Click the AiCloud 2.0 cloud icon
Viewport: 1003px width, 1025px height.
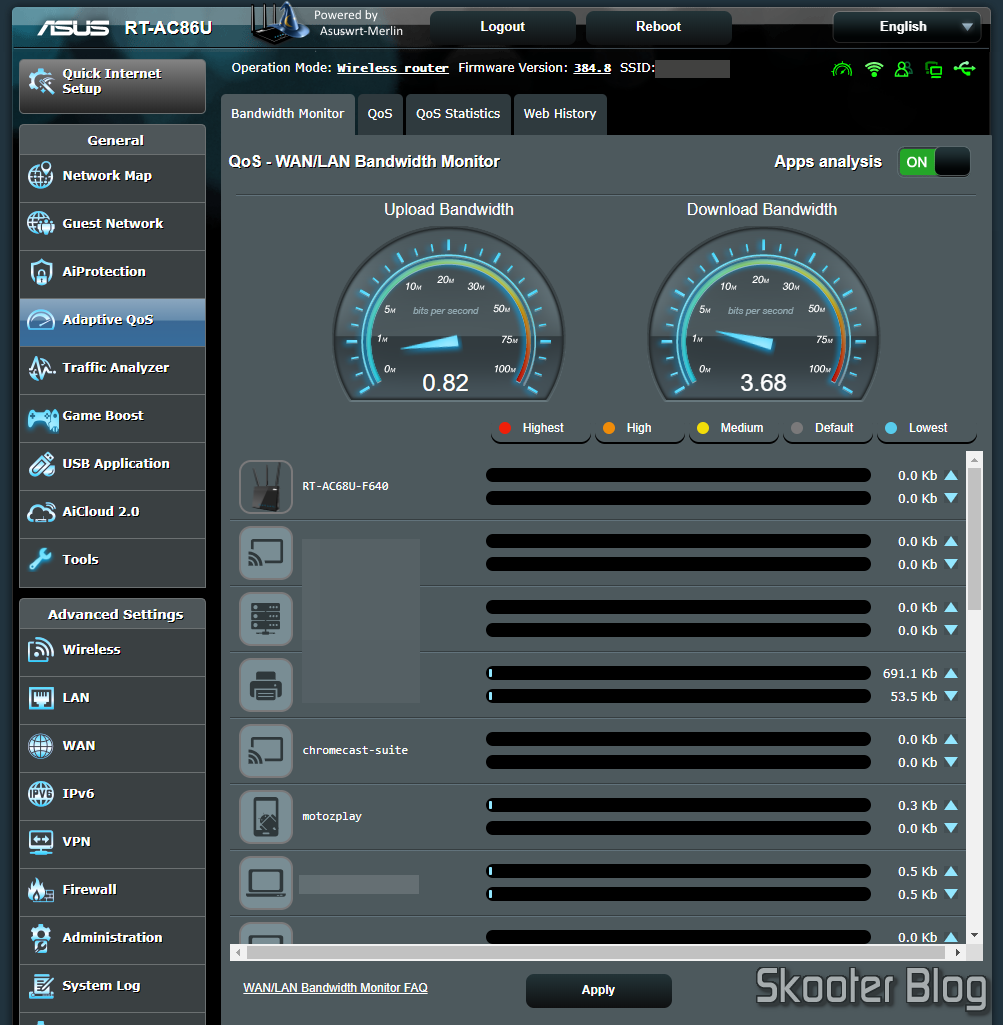click(41, 512)
